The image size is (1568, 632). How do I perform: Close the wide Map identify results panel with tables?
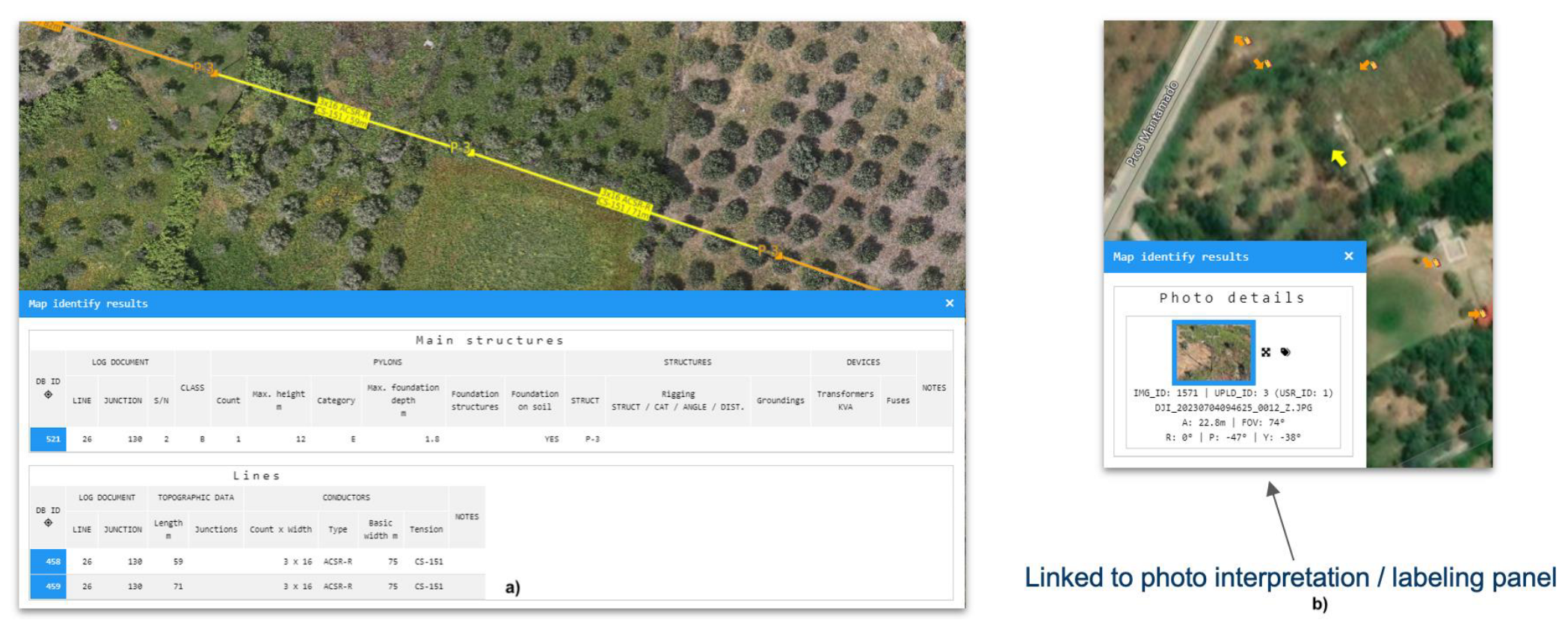950,303
